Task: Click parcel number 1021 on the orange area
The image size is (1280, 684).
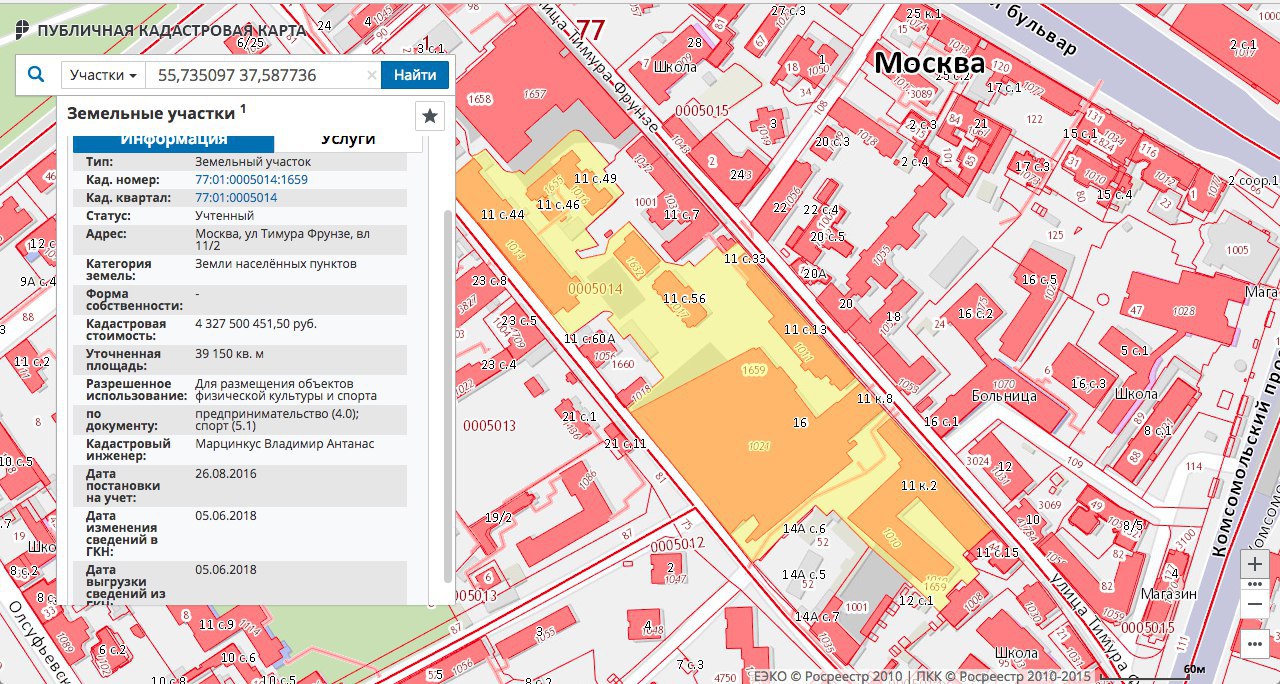Action: pyautogui.click(x=759, y=445)
